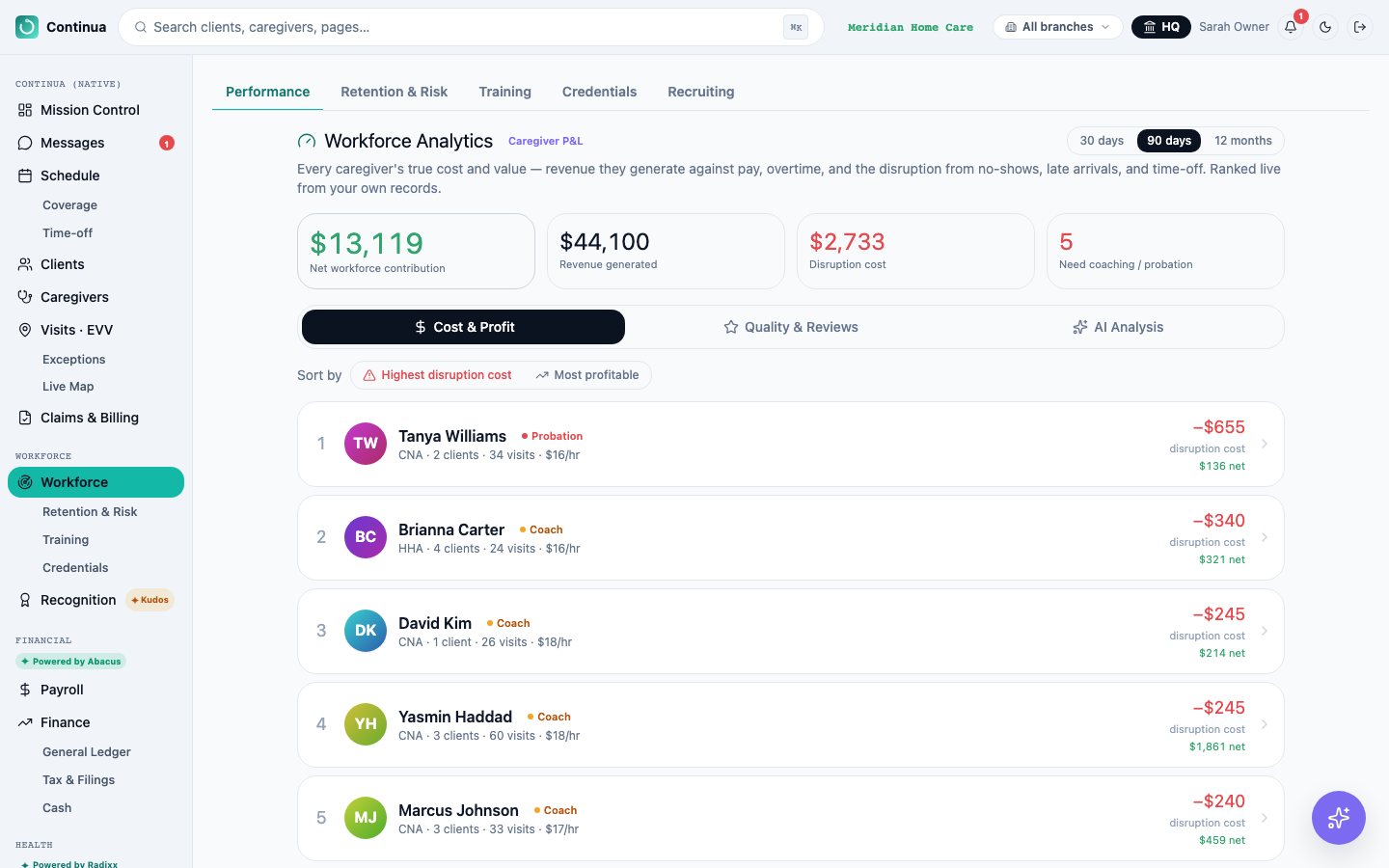This screenshot has height=868, width=1389.
Task: Click the search clients, caregivers, pages field
Action: 471,27
